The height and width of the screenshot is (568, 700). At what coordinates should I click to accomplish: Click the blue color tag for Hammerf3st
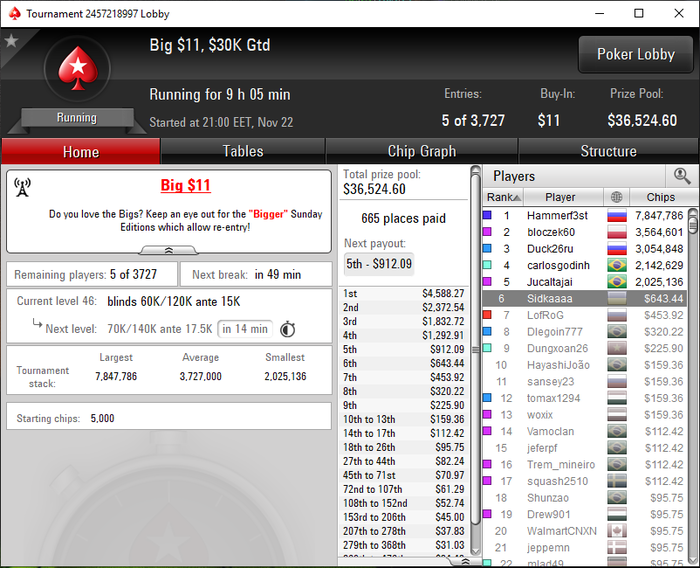(x=488, y=215)
